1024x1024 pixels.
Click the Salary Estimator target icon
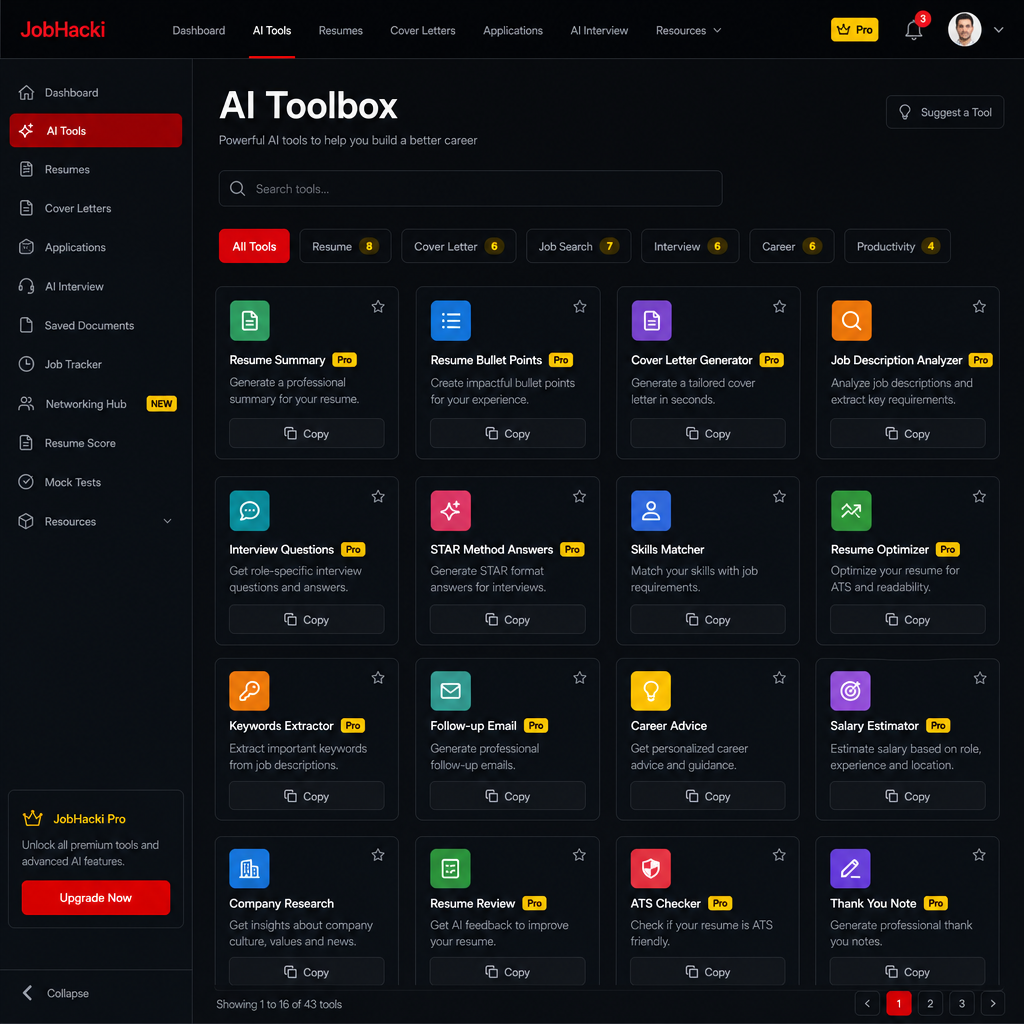tap(850, 690)
